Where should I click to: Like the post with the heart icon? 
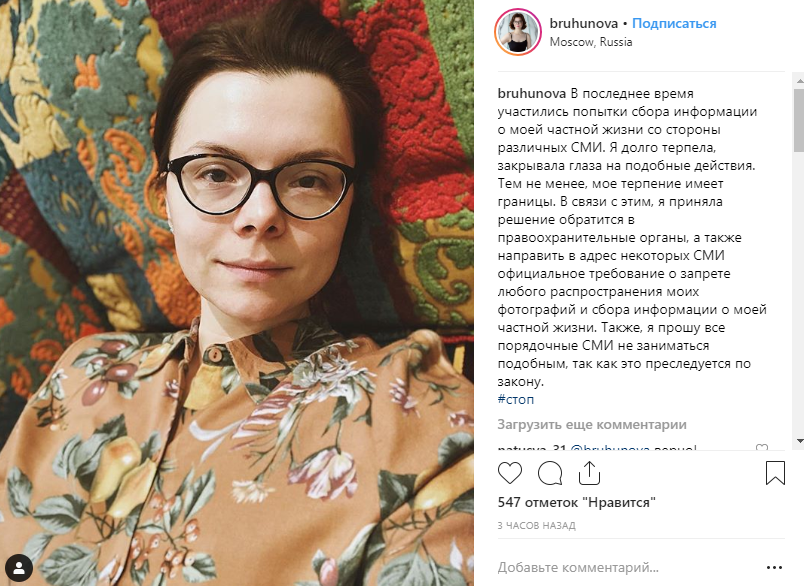point(510,473)
